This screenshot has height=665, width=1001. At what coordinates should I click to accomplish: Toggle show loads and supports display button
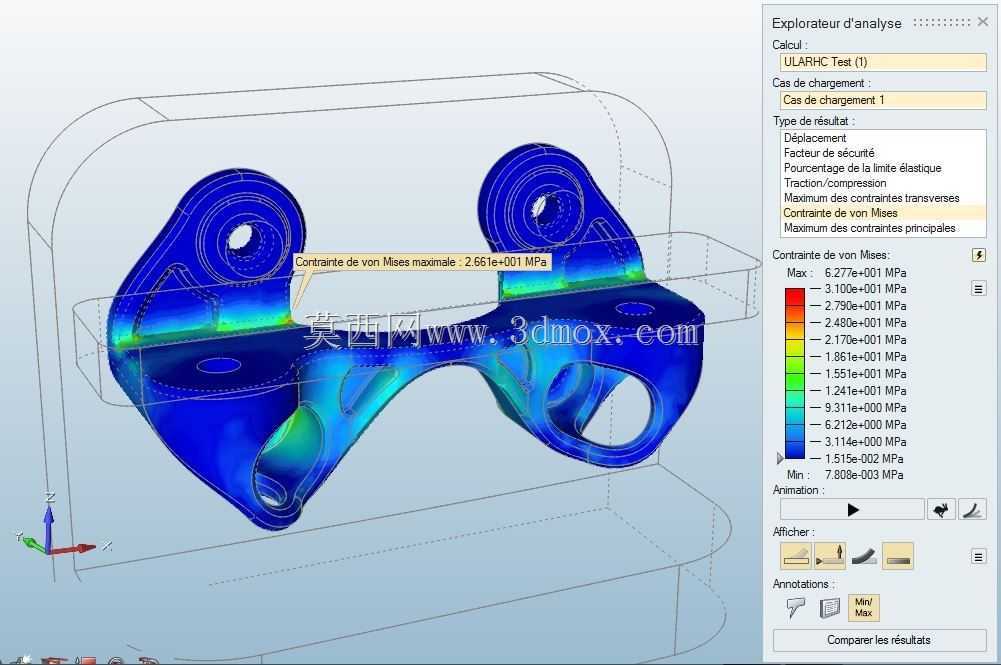click(x=830, y=556)
